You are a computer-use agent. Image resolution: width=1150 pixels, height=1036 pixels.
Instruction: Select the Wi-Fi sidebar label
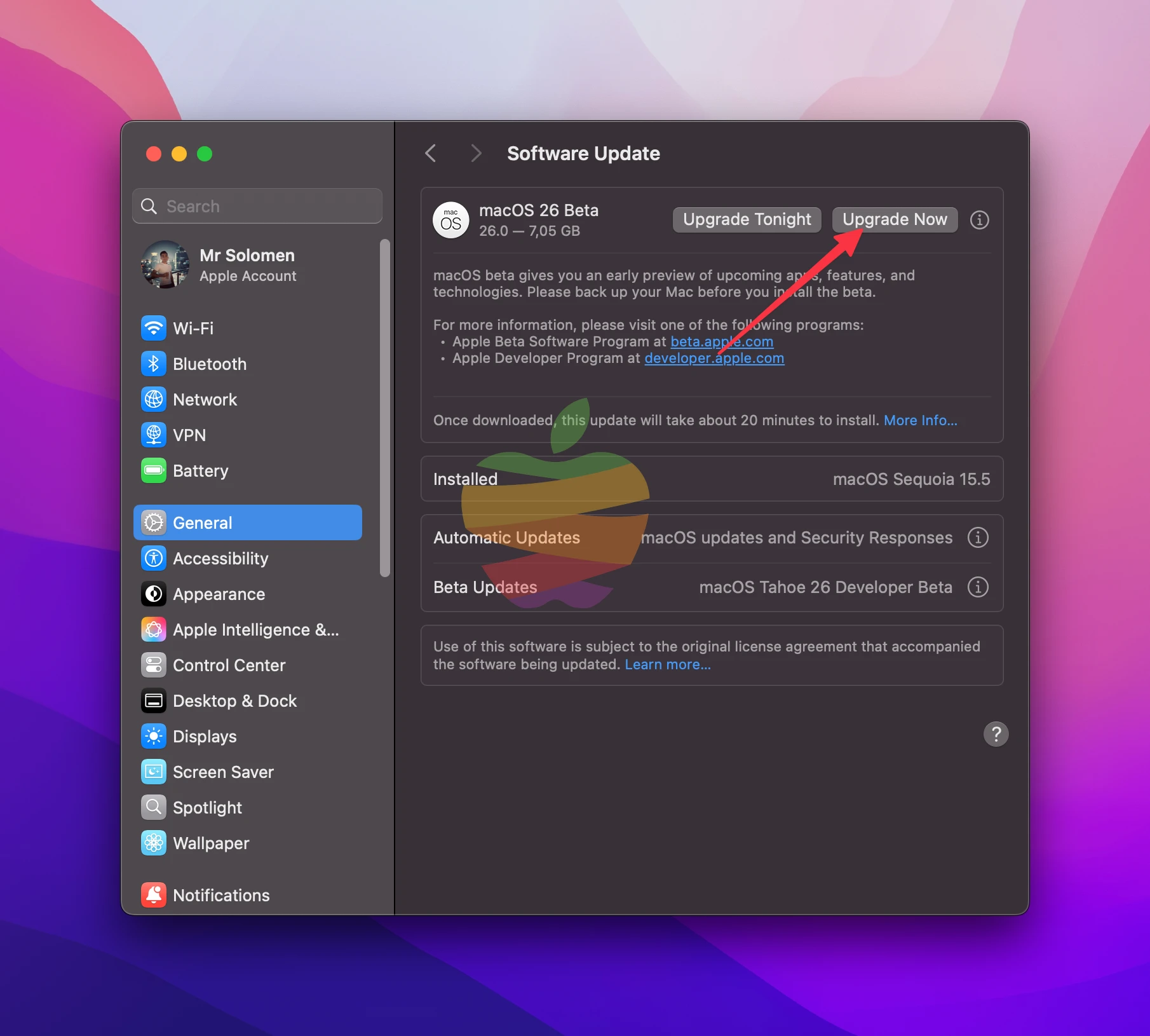[x=193, y=329]
